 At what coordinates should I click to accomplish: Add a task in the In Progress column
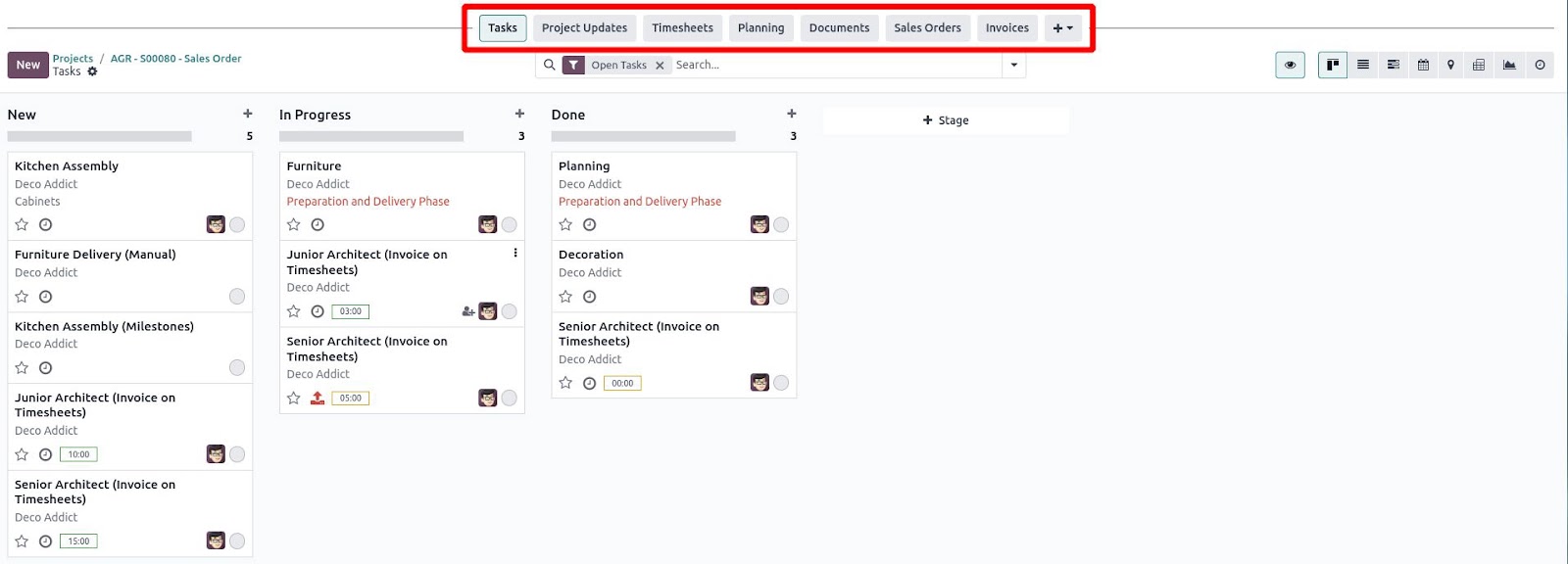point(519,114)
